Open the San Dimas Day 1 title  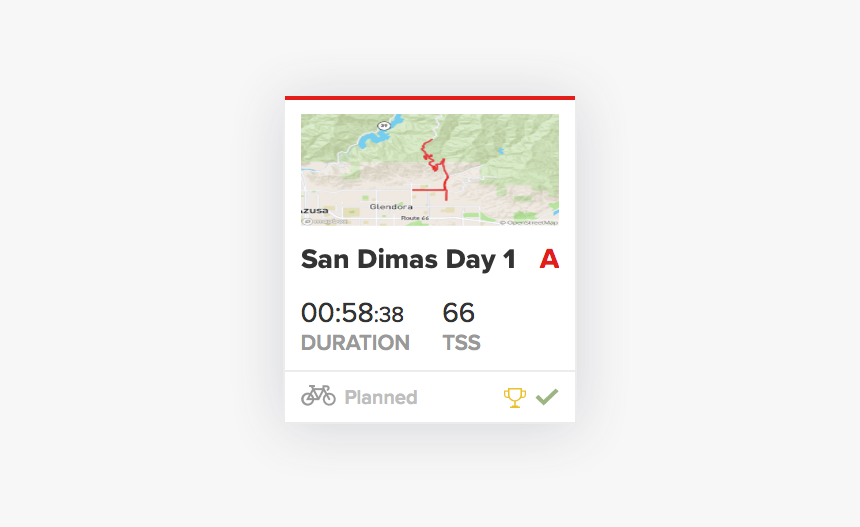(408, 259)
